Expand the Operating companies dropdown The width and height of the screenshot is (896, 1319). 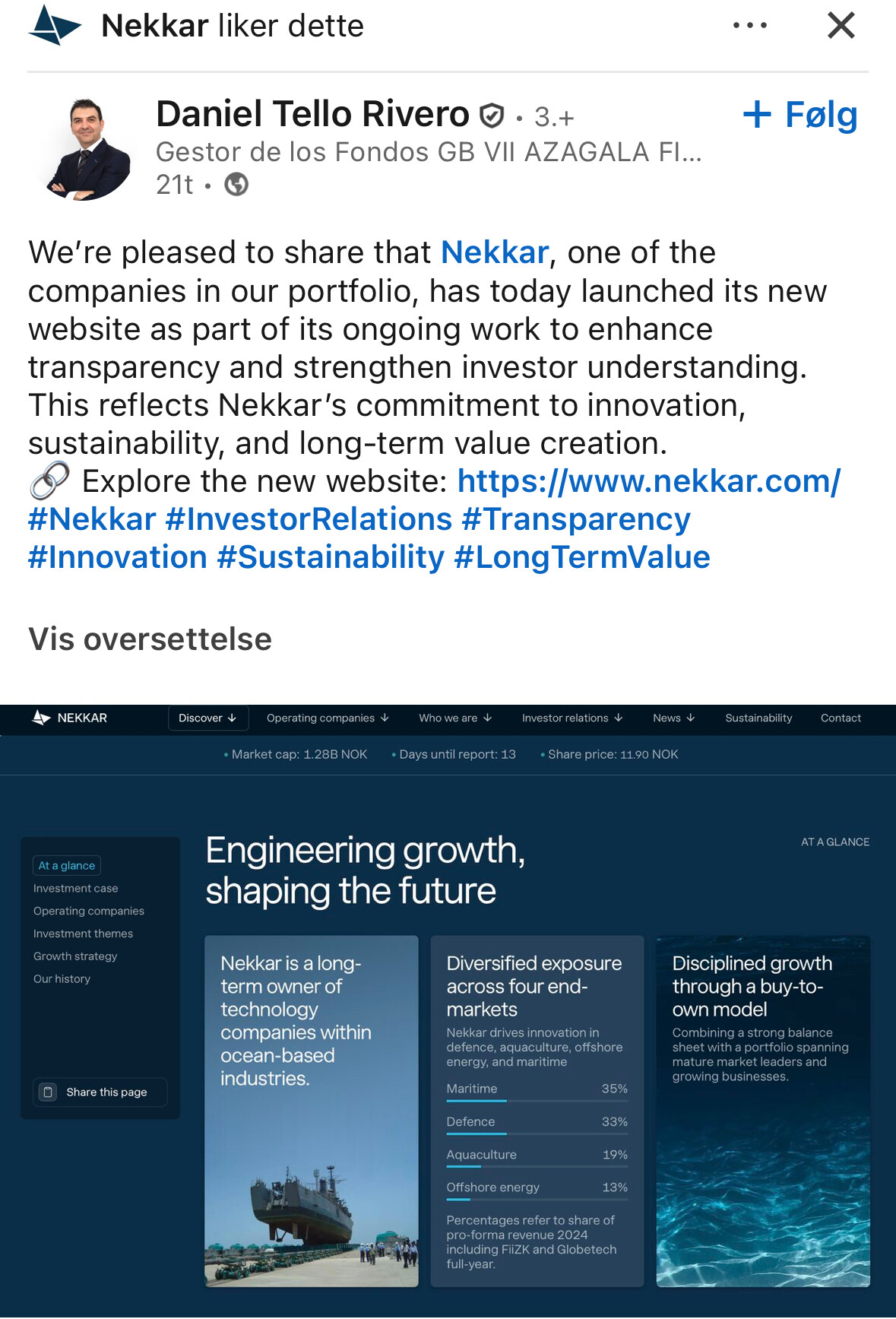tap(328, 718)
